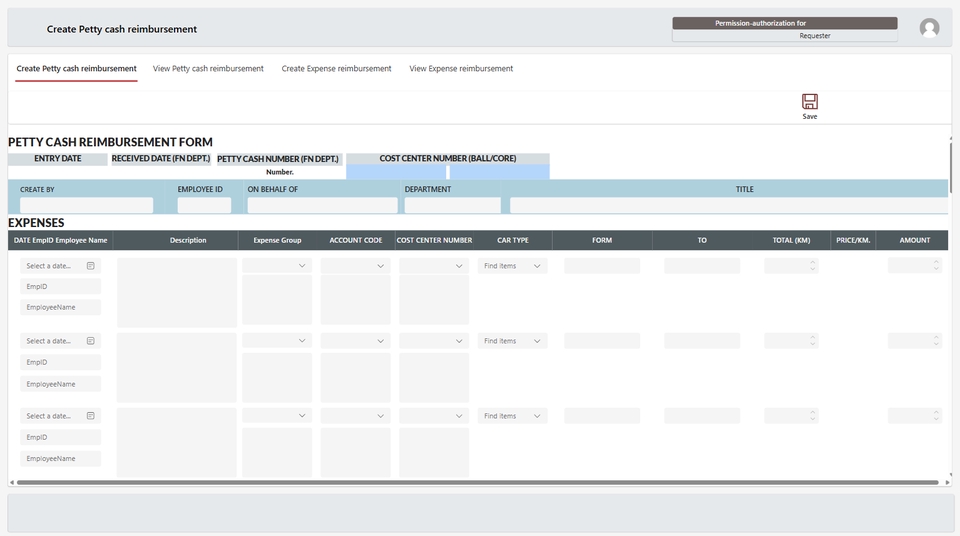Click second row Description text area
The image size is (960, 536).
(176, 368)
